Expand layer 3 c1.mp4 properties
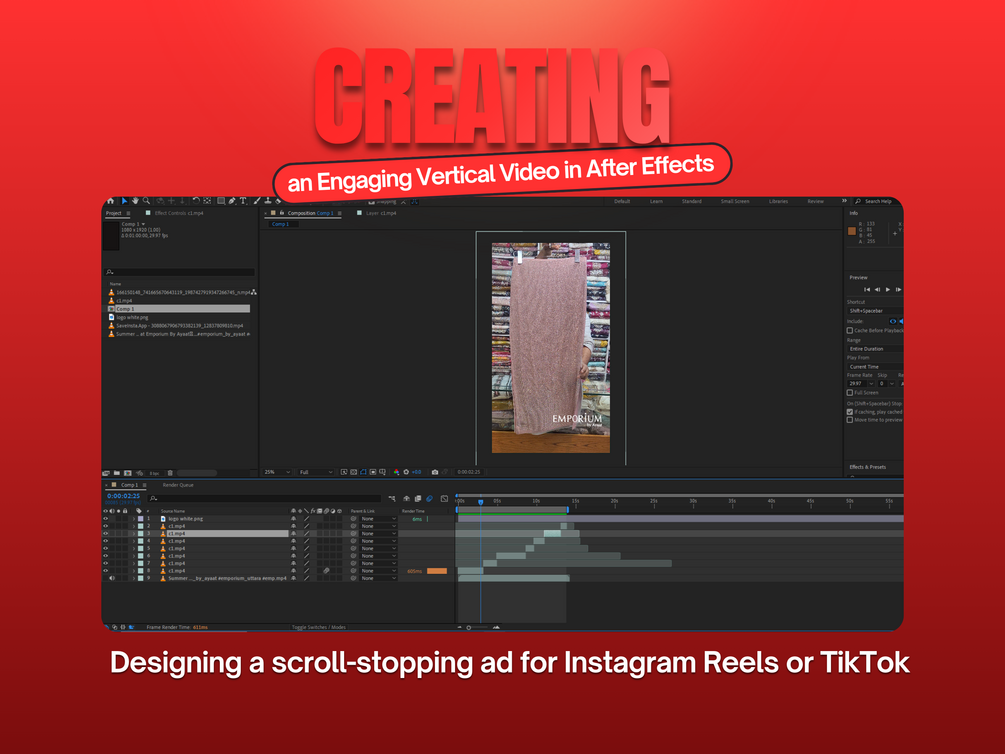 (134, 533)
